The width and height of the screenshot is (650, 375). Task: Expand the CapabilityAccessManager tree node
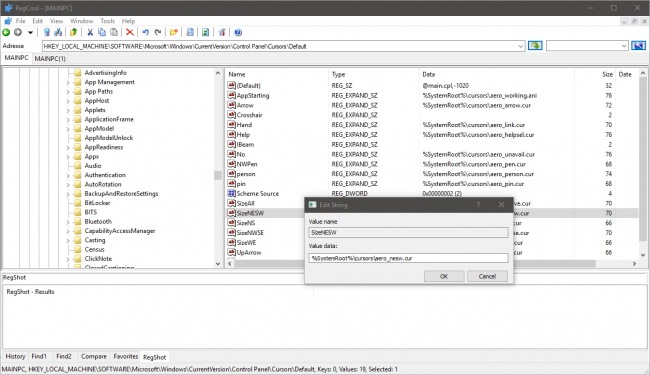pyautogui.click(x=68, y=231)
